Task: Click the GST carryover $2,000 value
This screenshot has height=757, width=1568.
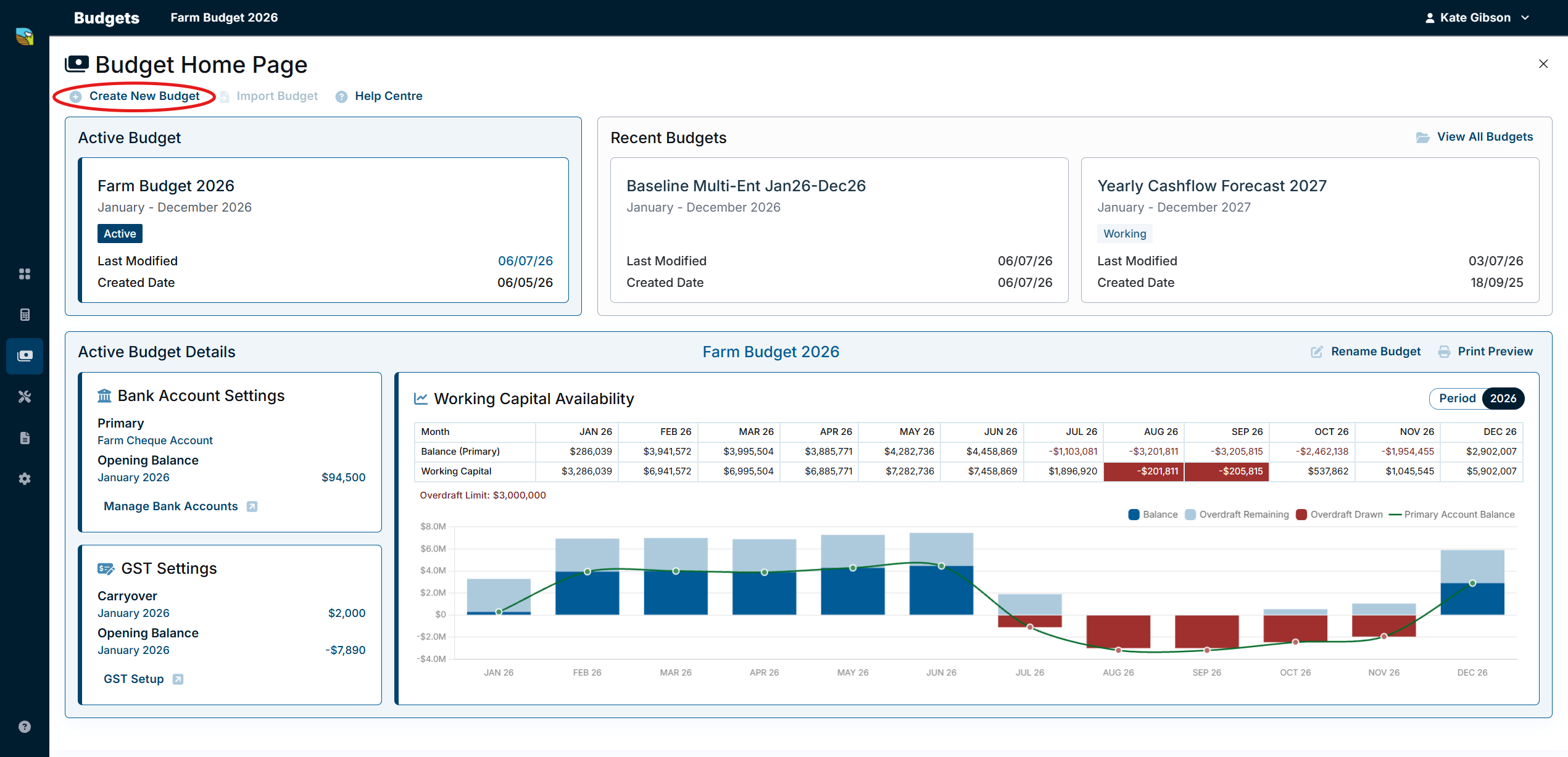Action: point(347,613)
